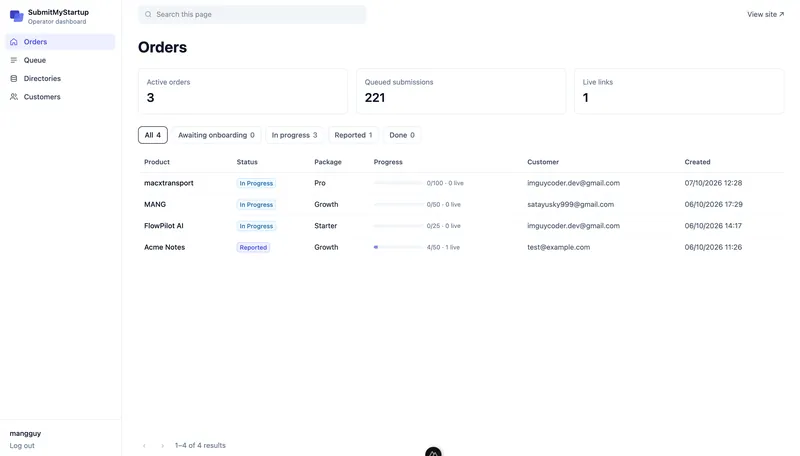Click the Pro package cell
Screen dimensions: 800x456
(320, 183)
